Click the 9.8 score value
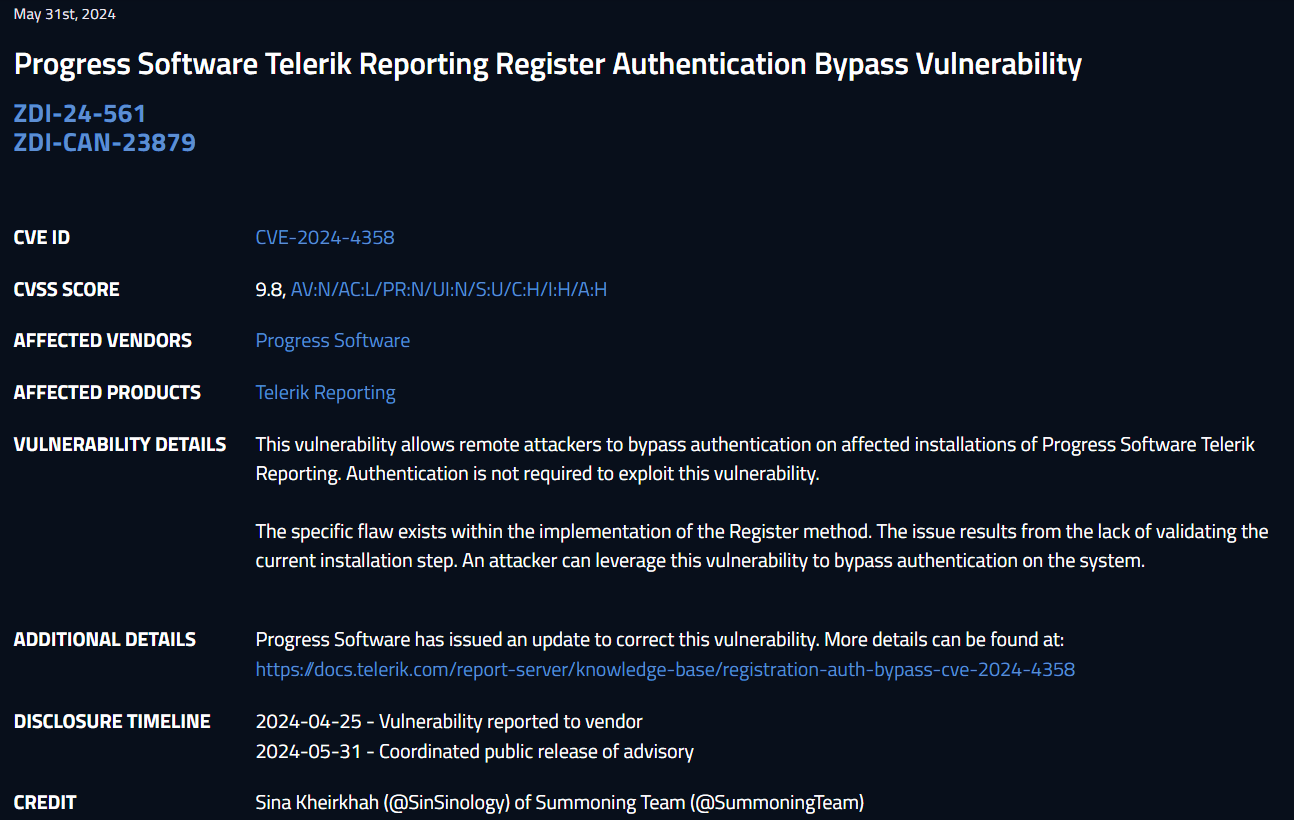1294x820 pixels. tap(269, 290)
